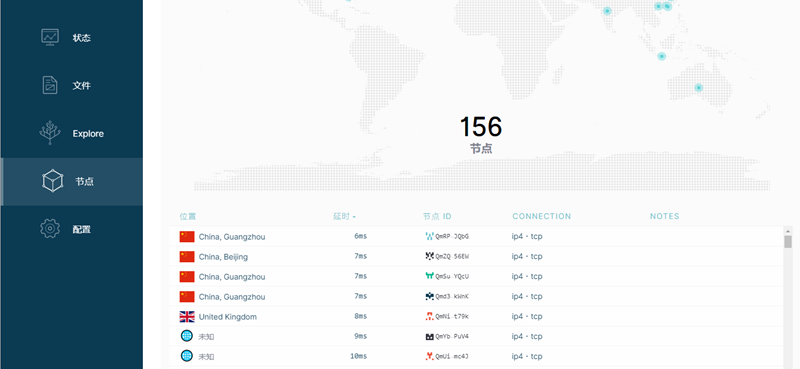Viewport: 800px width, 369px height.
Task: Click the peer list scrollbar thumb
Action: (788, 242)
